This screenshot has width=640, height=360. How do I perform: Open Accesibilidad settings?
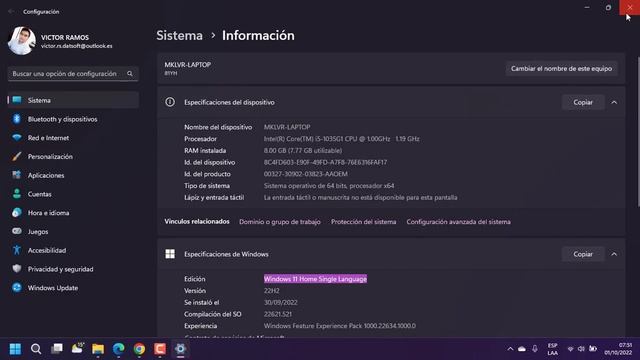click(73, 250)
